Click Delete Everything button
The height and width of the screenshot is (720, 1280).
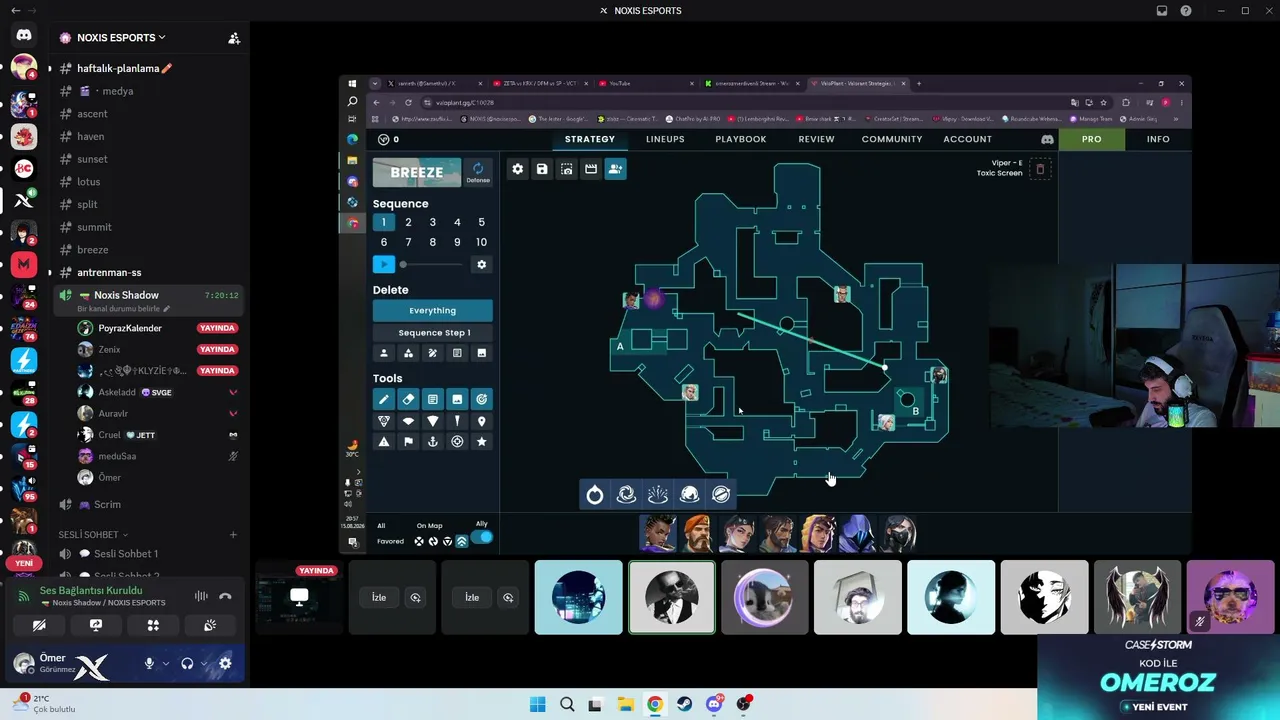click(433, 310)
